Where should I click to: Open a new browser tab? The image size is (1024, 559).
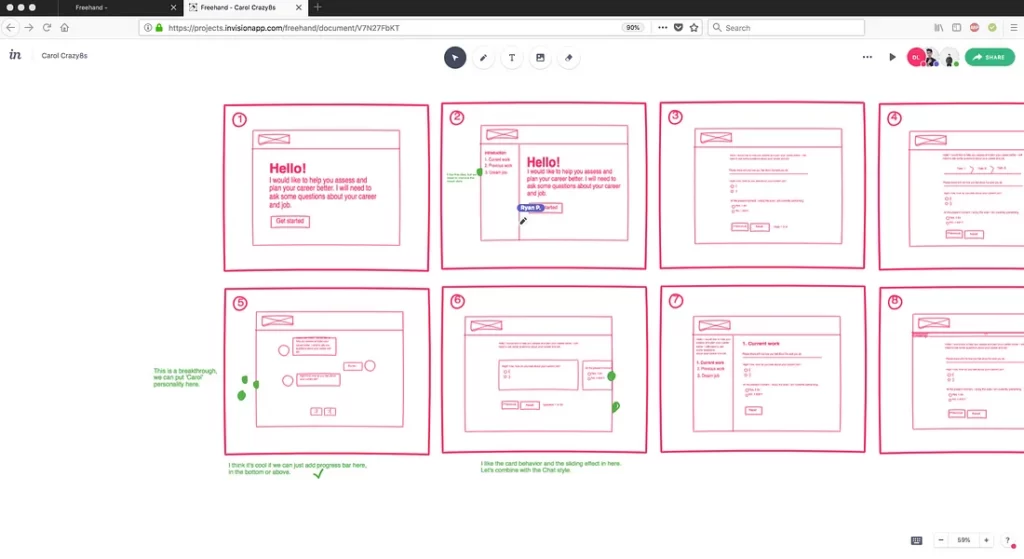coord(317,7)
